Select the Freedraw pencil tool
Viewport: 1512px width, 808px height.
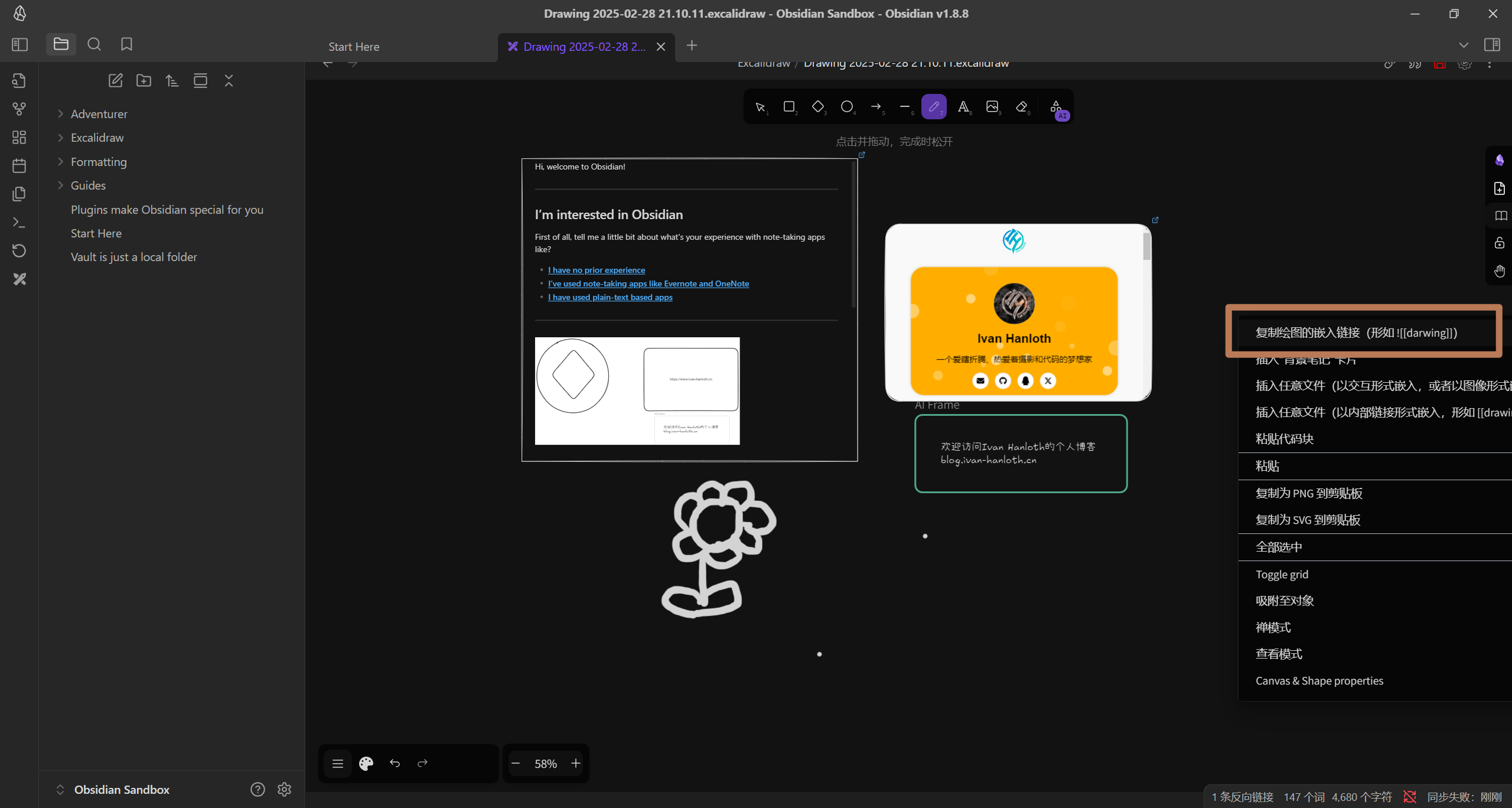point(934,107)
